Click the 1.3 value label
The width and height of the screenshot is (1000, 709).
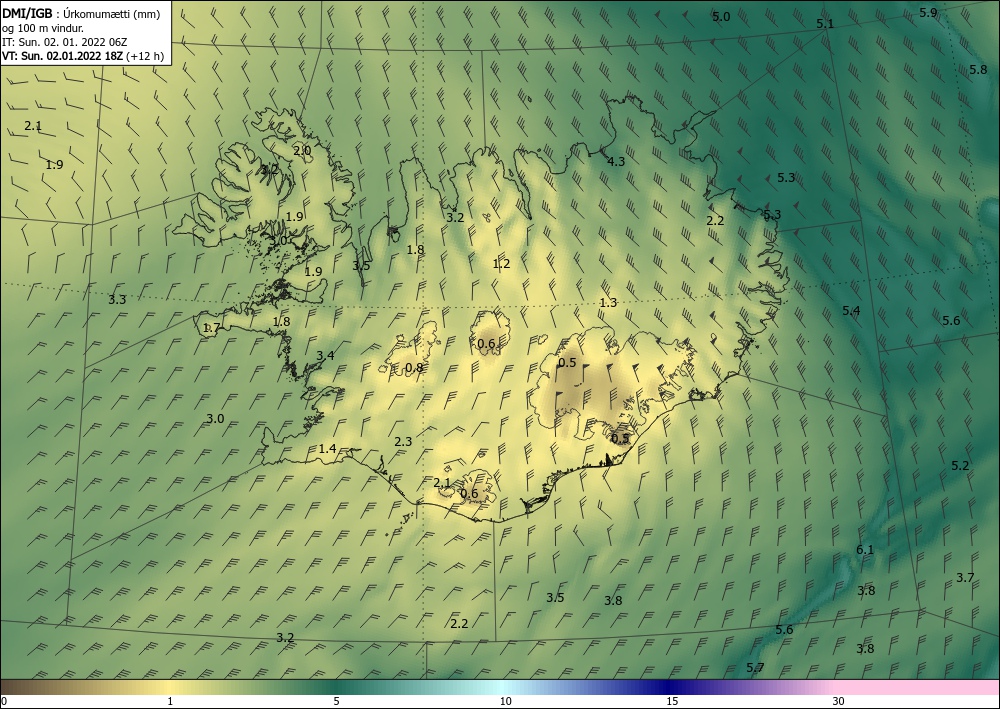pyautogui.click(x=608, y=303)
